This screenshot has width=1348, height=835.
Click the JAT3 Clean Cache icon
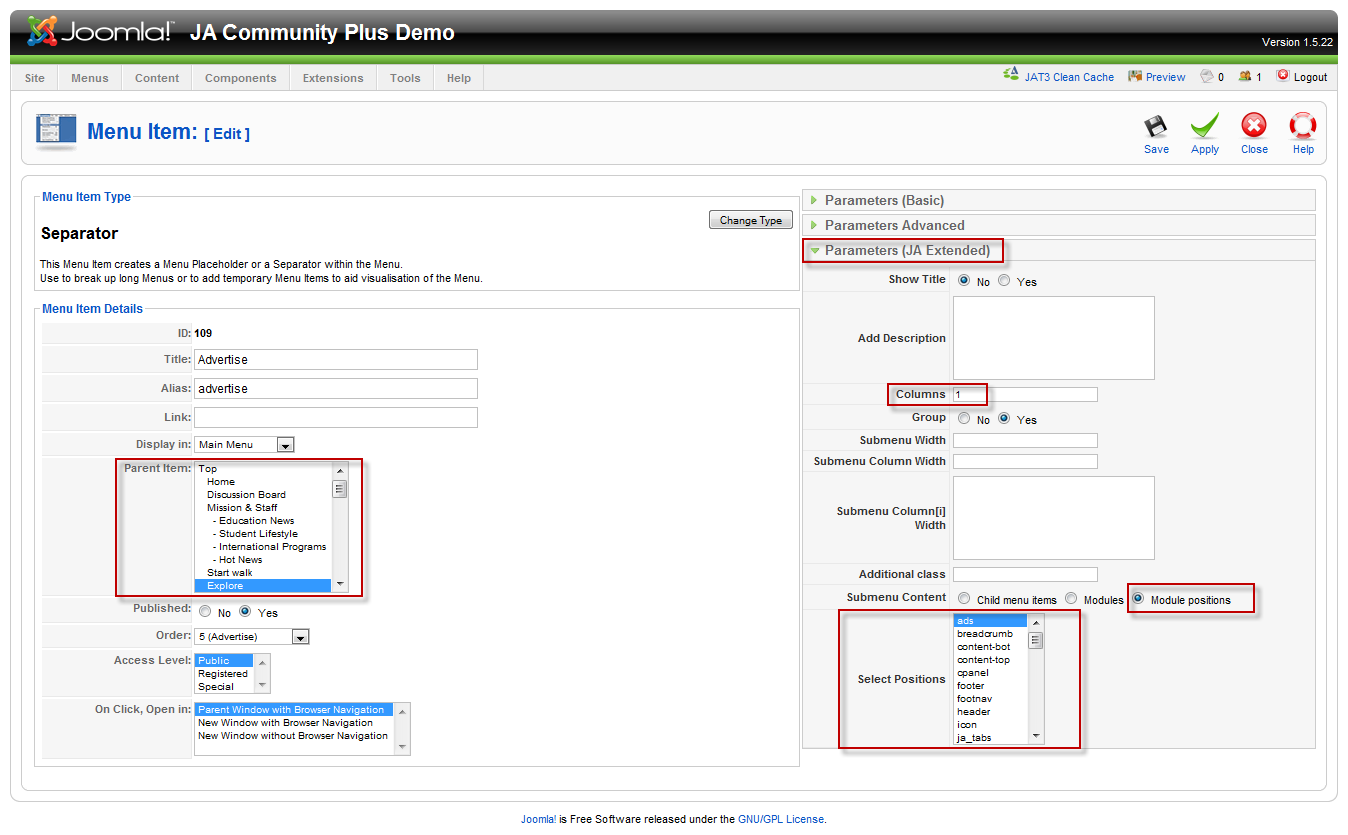[x=1011, y=76]
